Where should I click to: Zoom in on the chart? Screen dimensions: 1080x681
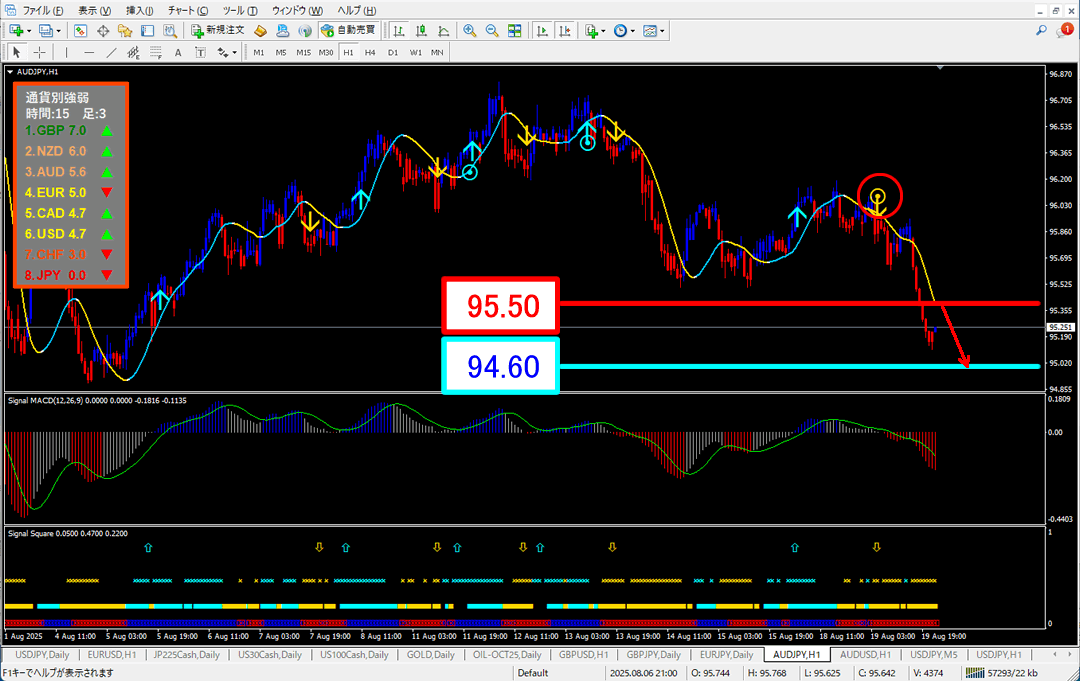[470, 31]
